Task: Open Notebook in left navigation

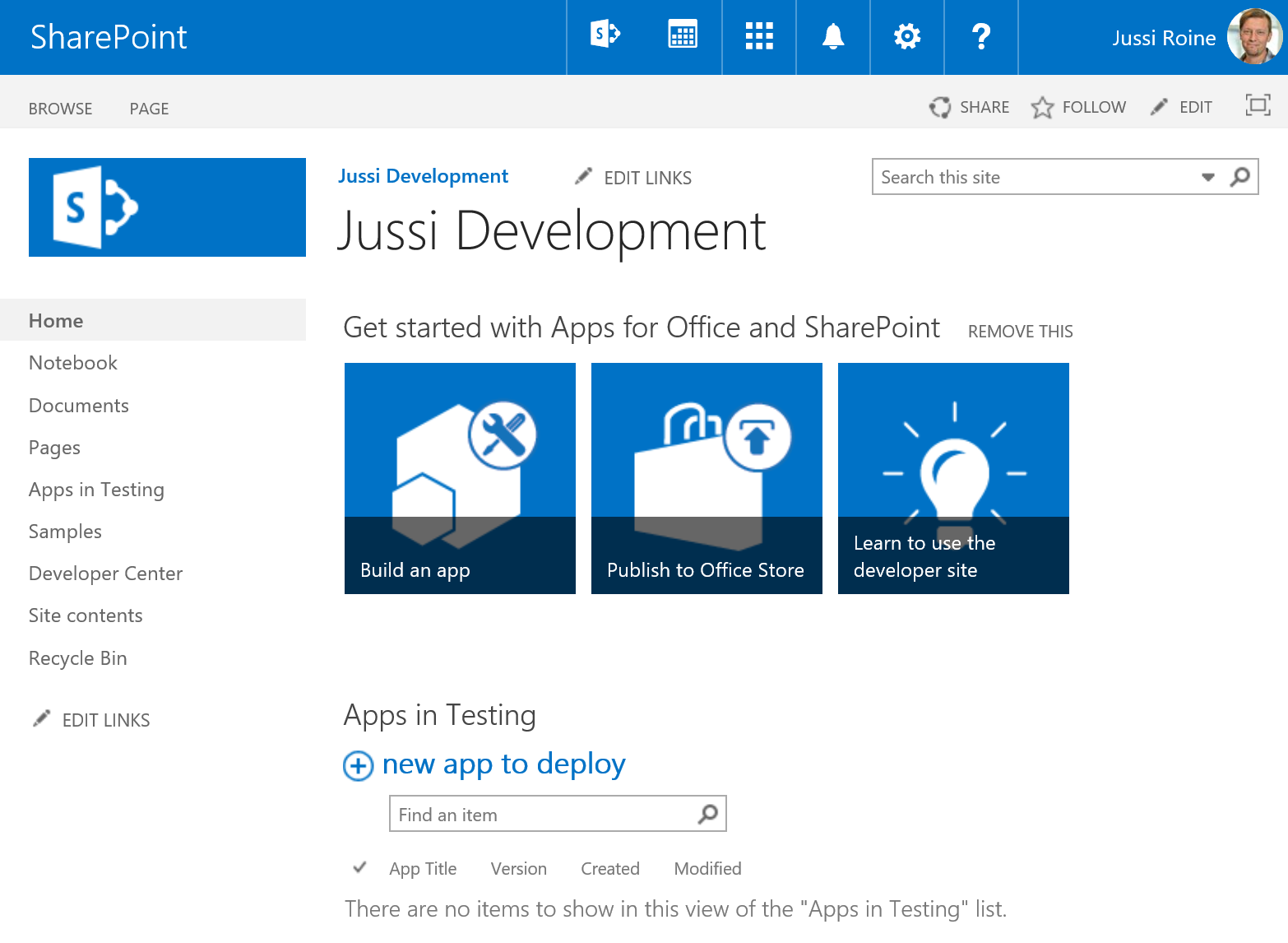Action: [73, 363]
